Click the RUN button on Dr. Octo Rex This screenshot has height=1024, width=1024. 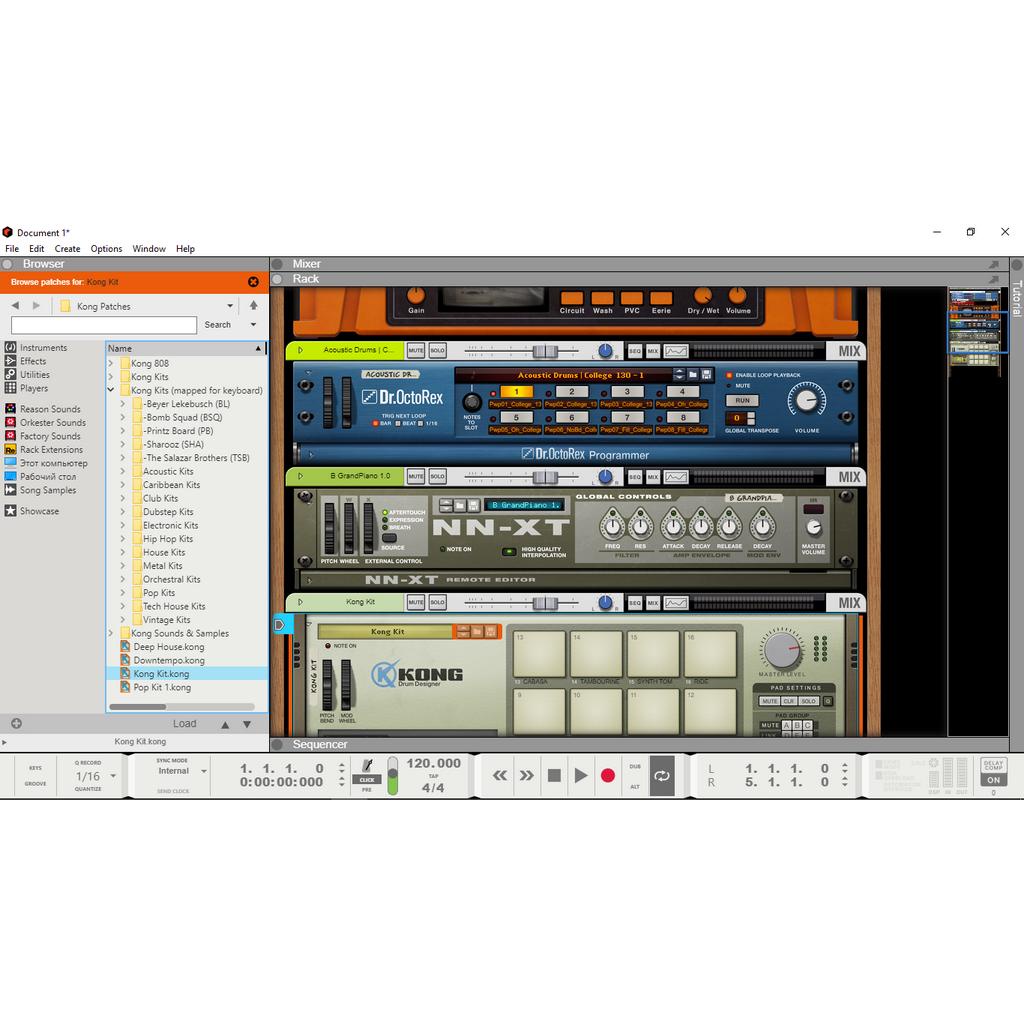tap(743, 400)
